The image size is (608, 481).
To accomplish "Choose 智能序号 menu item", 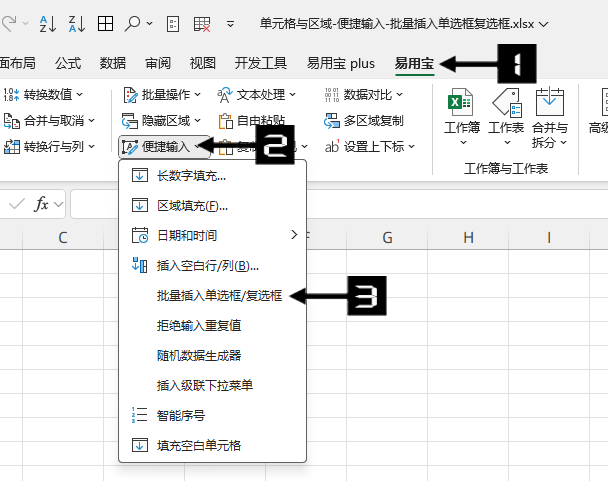I will point(212,415).
